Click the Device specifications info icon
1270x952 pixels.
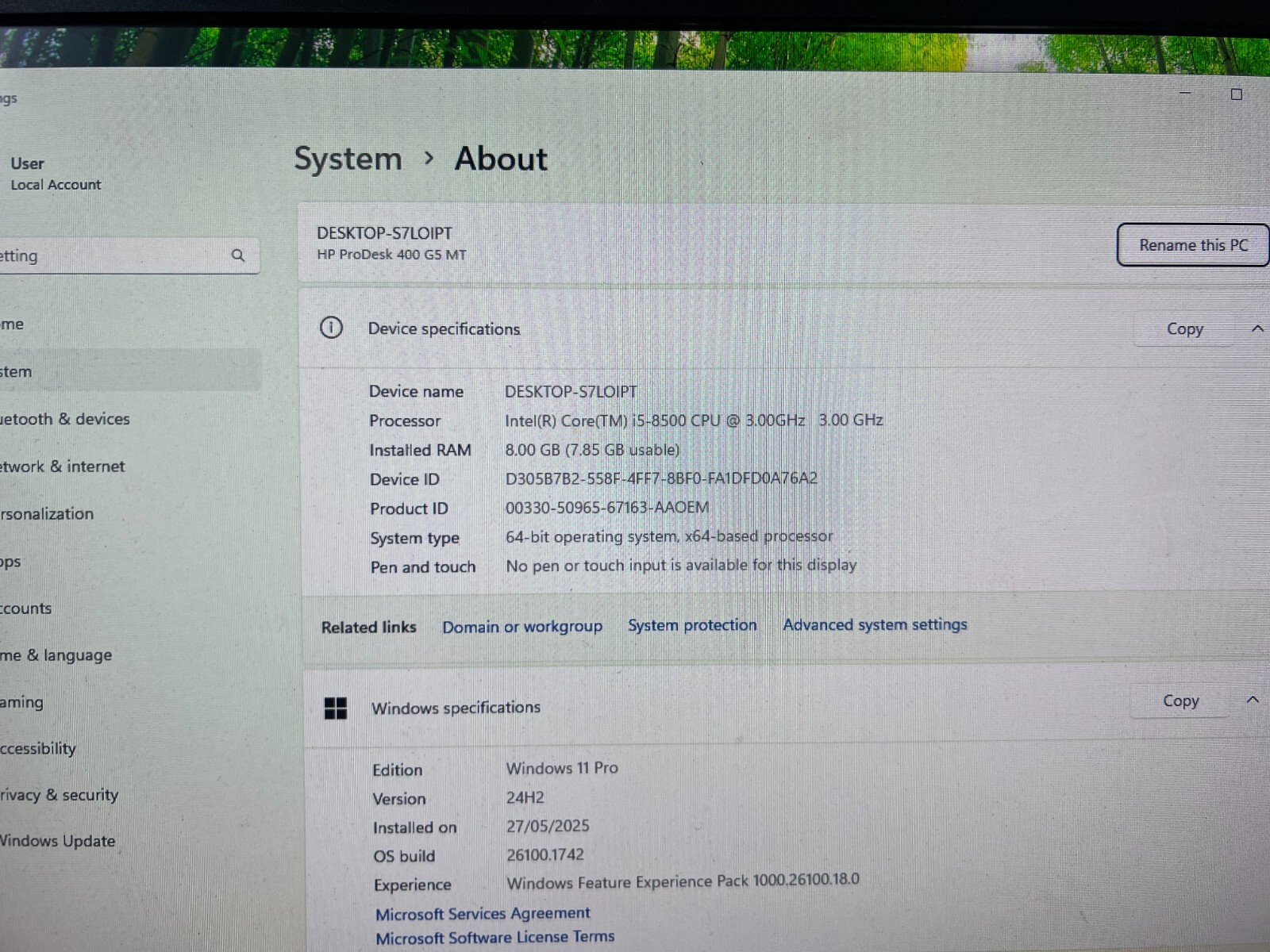point(331,328)
